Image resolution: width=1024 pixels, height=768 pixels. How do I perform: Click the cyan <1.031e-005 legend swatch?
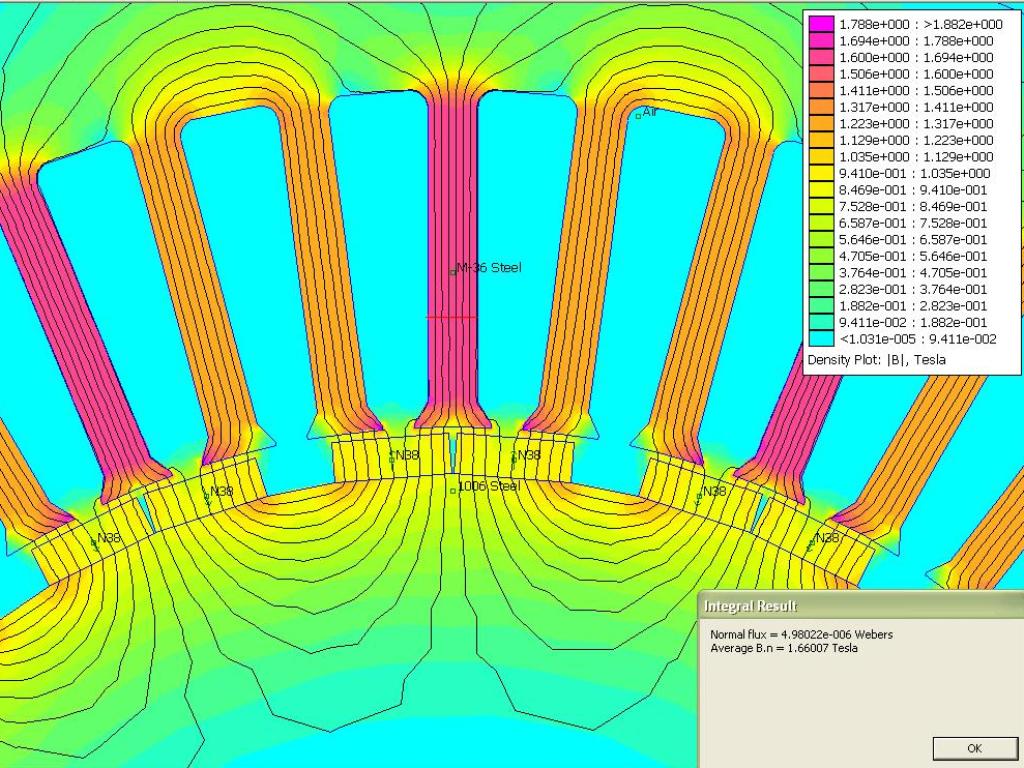(821, 339)
